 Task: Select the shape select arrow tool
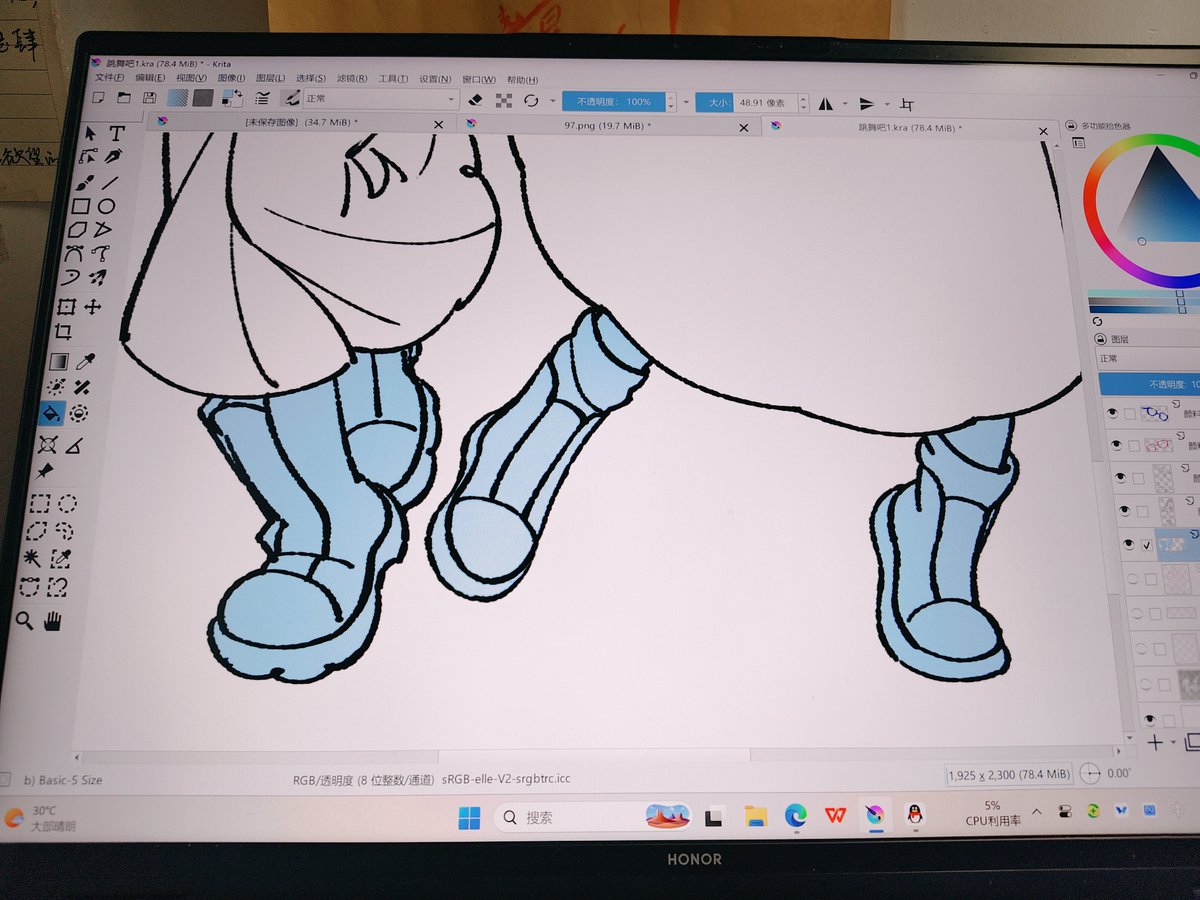click(91, 133)
